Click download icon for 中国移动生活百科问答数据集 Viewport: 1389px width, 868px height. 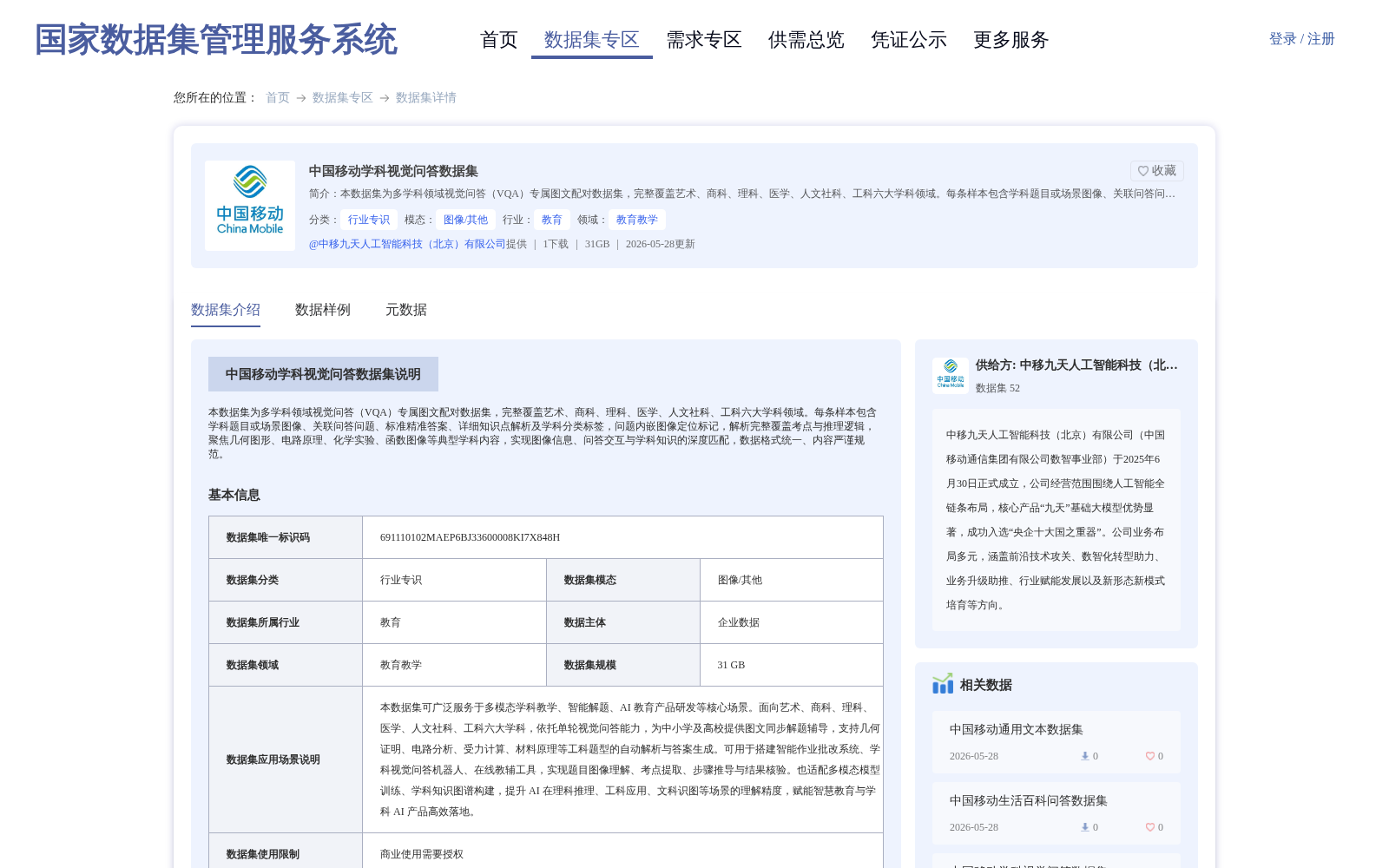[1085, 827]
